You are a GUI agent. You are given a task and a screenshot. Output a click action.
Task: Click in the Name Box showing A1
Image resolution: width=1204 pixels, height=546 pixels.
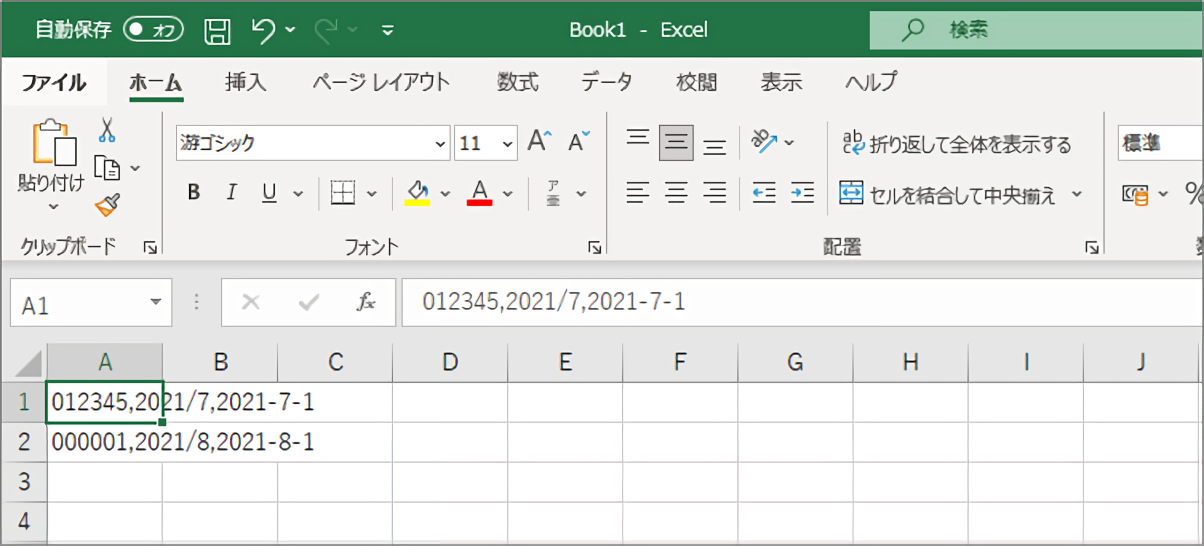coord(78,303)
